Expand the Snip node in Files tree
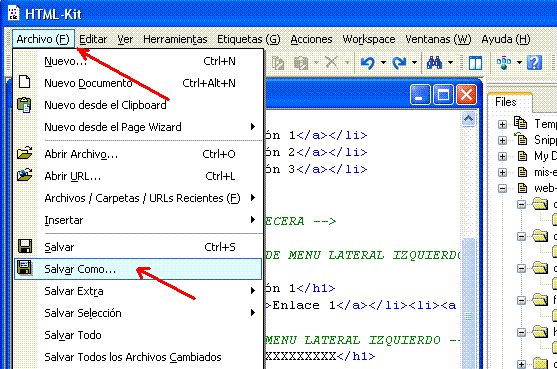Screen dimensions: 557x369 (502, 140)
